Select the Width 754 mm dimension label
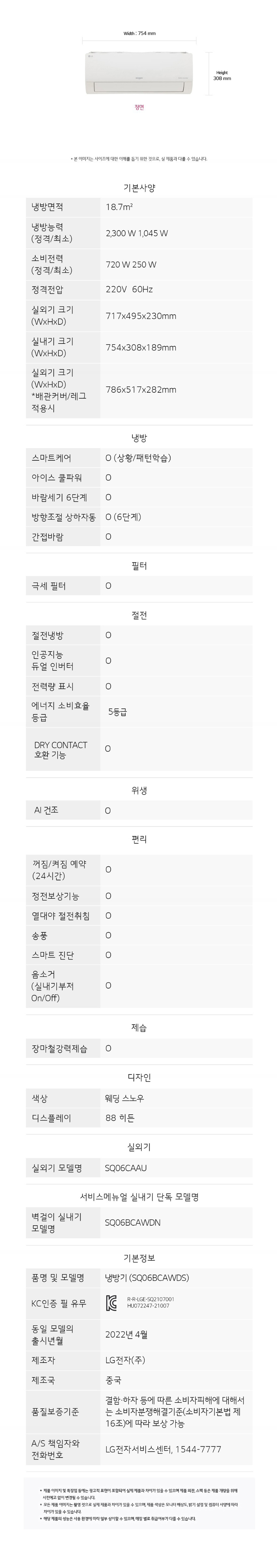 (x=139, y=33)
